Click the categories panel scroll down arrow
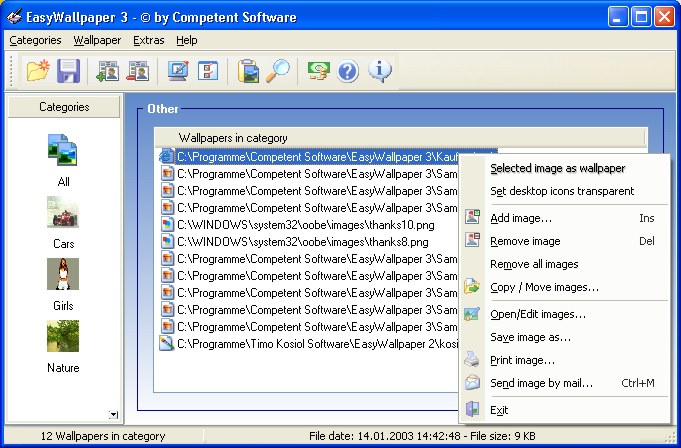This screenshot has width=681, height=448. (113, 415)
